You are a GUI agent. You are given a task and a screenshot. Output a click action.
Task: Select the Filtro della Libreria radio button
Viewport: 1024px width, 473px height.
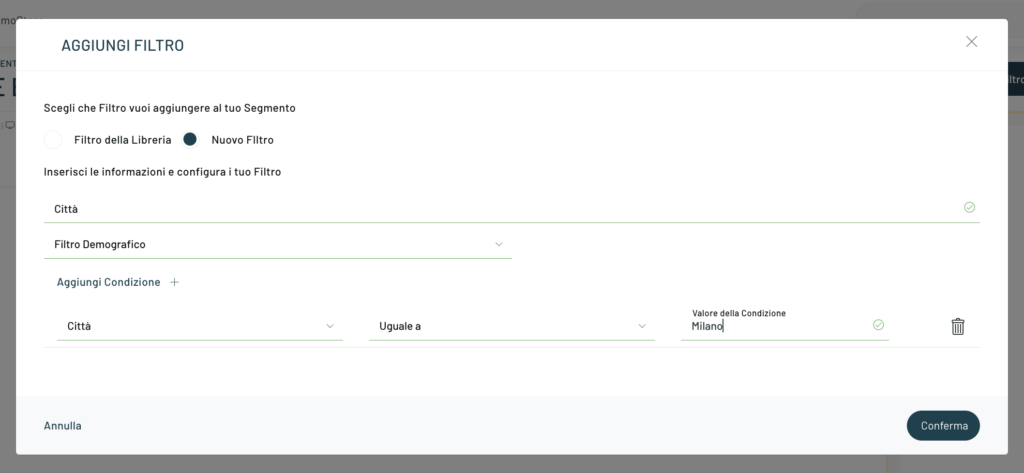53,140
